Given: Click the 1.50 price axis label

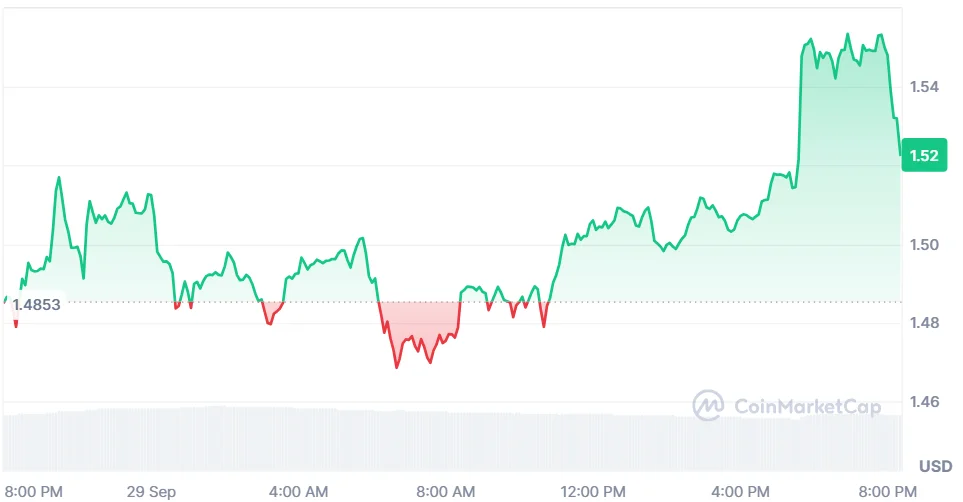Looking at the screenshot, I should 924,245.
